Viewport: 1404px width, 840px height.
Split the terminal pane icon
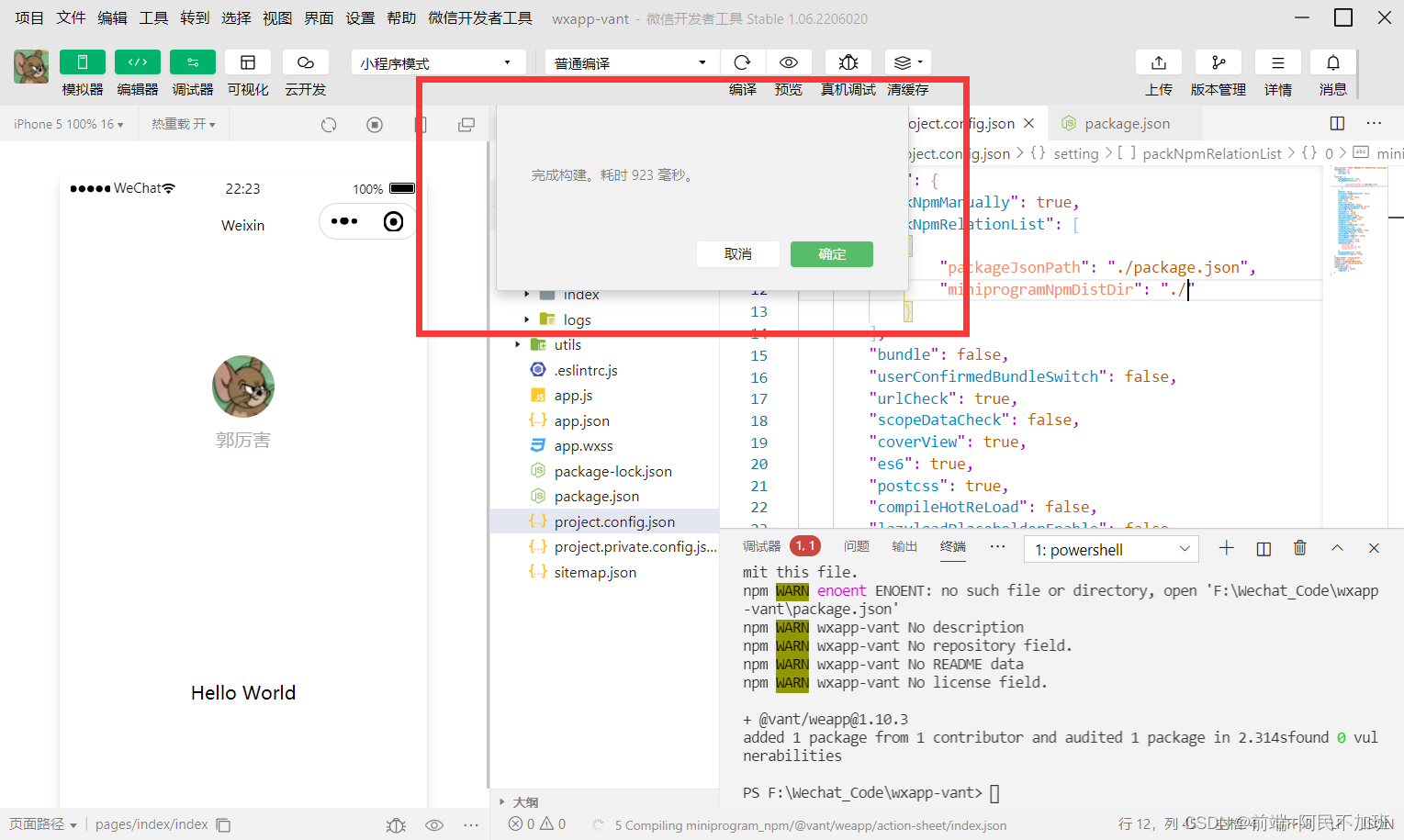pos(1264,548)
